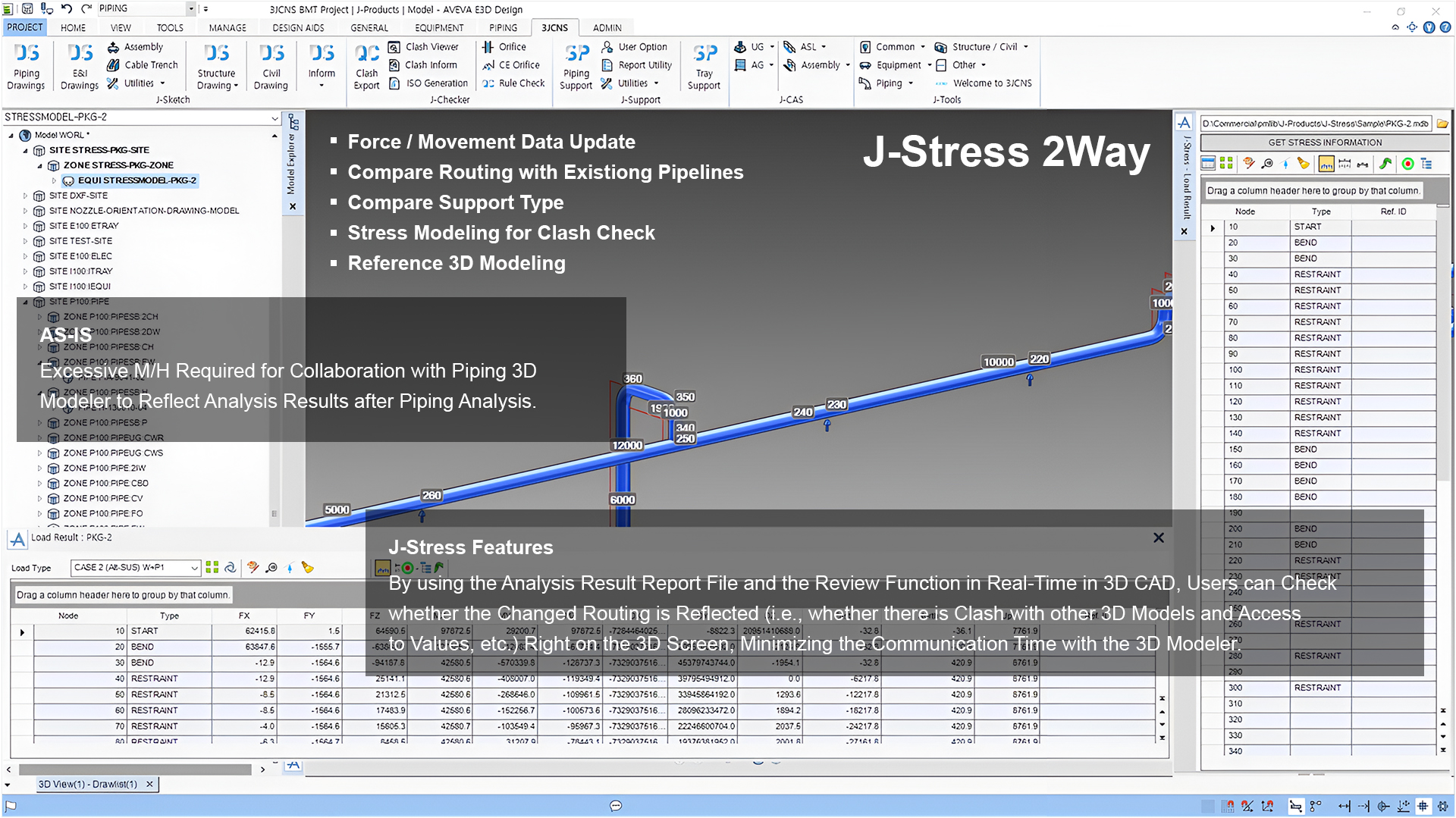This screenshot has height=818, width=1456.
Task: Expand the Structure Drawing dropdown
Action: (217, 67)
